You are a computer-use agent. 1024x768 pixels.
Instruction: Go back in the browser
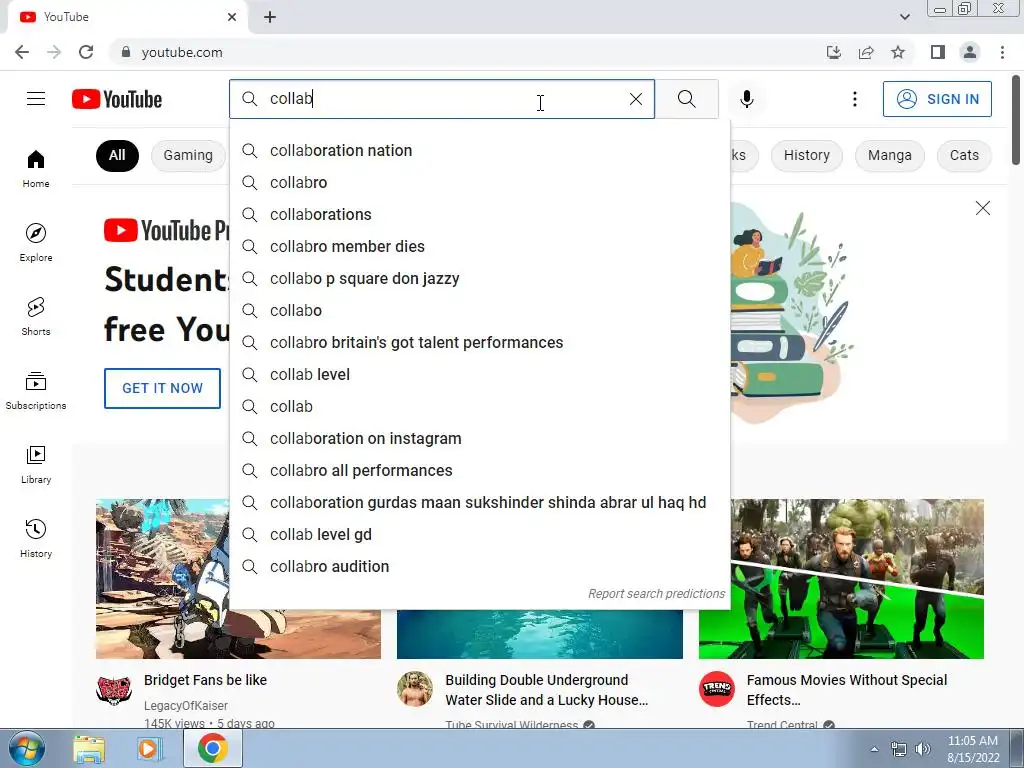22,52
